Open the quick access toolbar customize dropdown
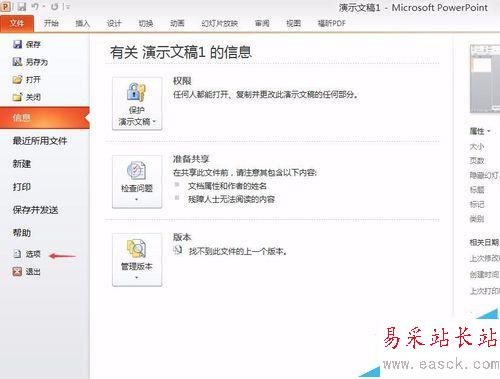 click(x=68, y=6)
